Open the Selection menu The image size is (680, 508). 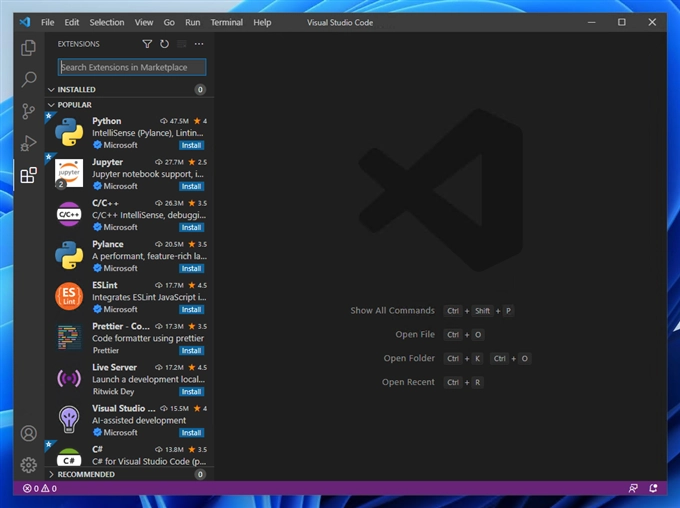coord(107,22)
